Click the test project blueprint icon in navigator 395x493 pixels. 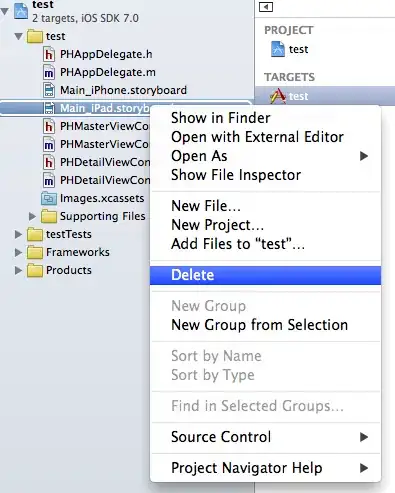21,11
